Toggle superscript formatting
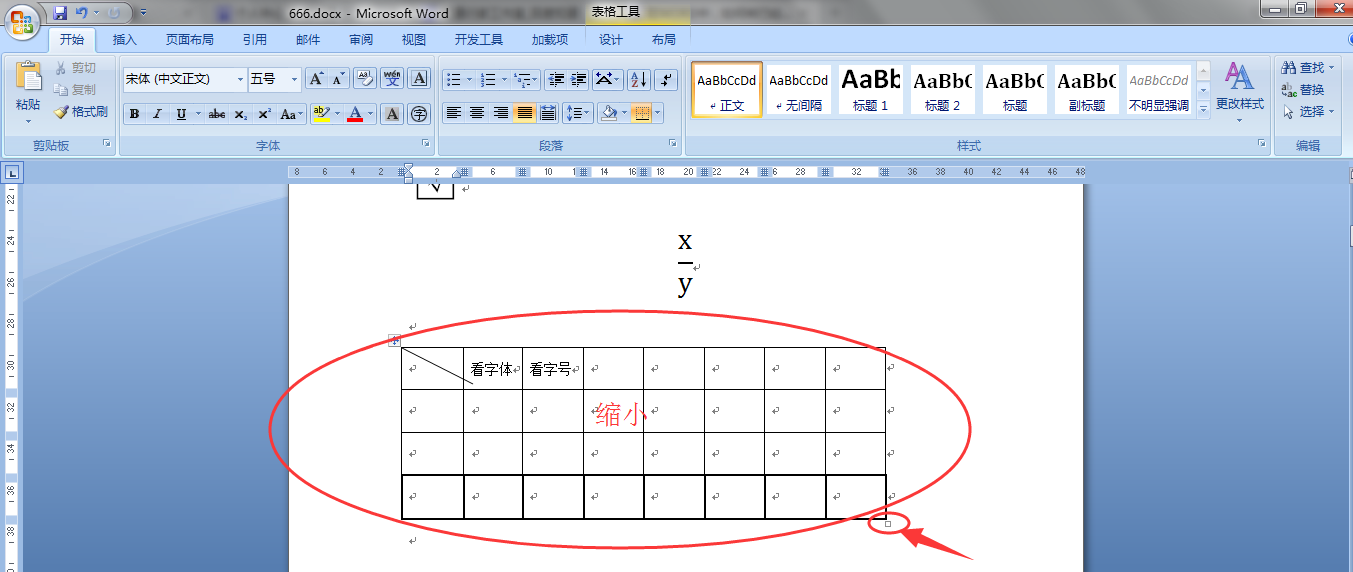This screenshot has height=572, width=1353. pyautogui.click(x=264, y=114)
